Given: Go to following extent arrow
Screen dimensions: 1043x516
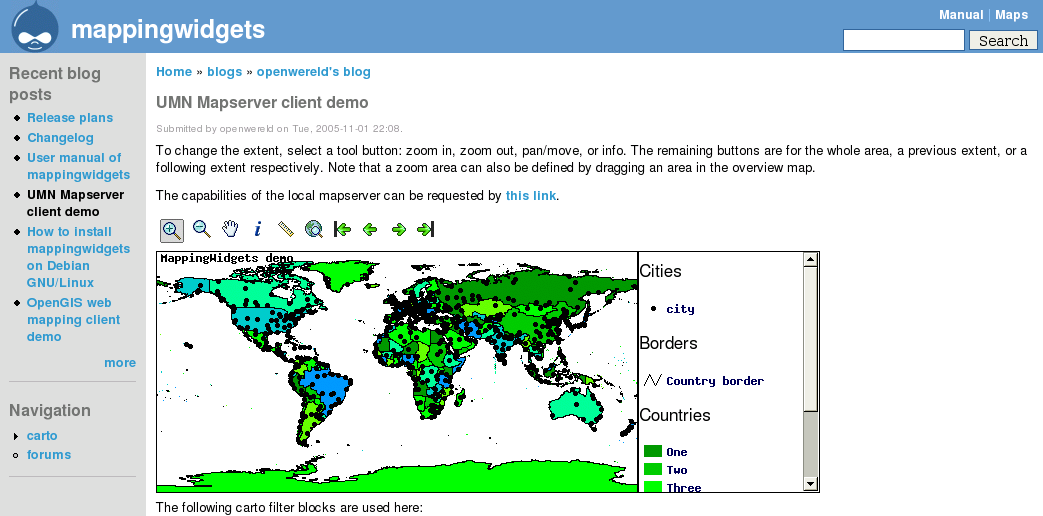Looking at the screenshot, I should coord(398,229).
